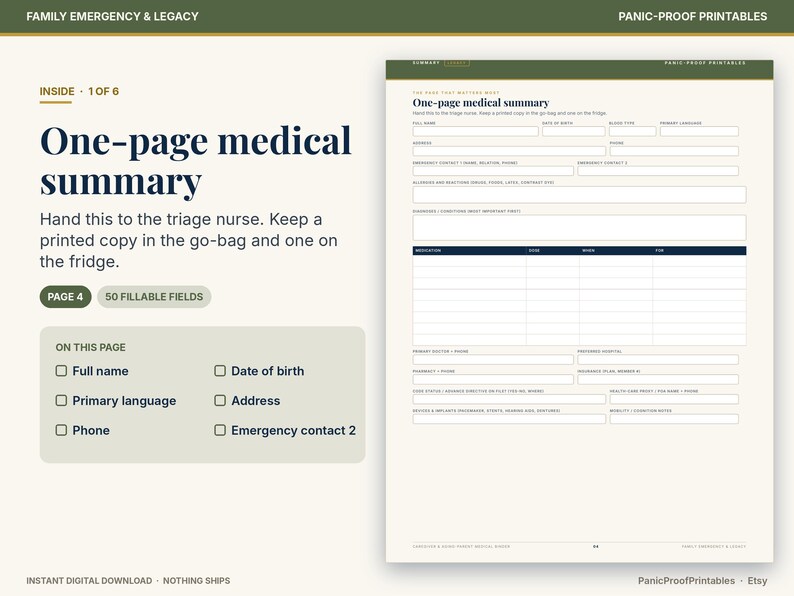
Task: Click the large One-page medical summary heading
Action: tap(195, 161)
